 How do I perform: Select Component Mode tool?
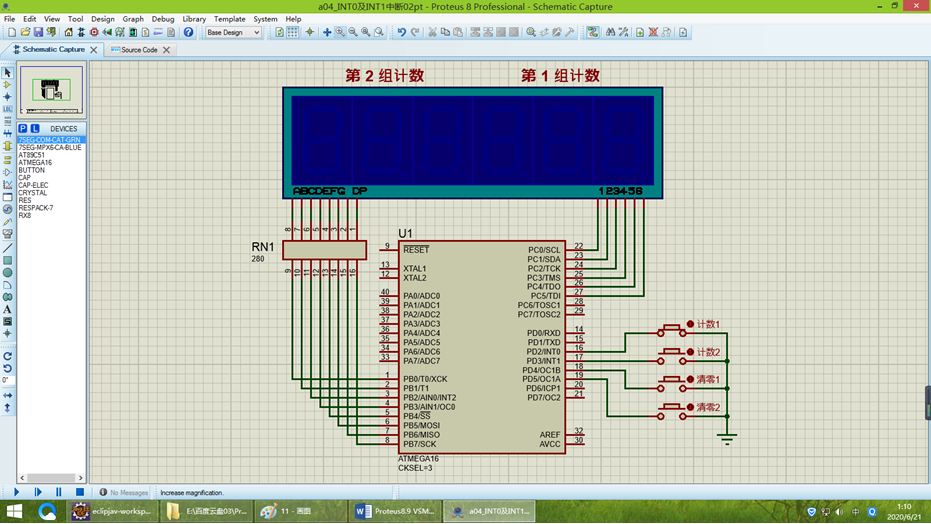point(7,85)
